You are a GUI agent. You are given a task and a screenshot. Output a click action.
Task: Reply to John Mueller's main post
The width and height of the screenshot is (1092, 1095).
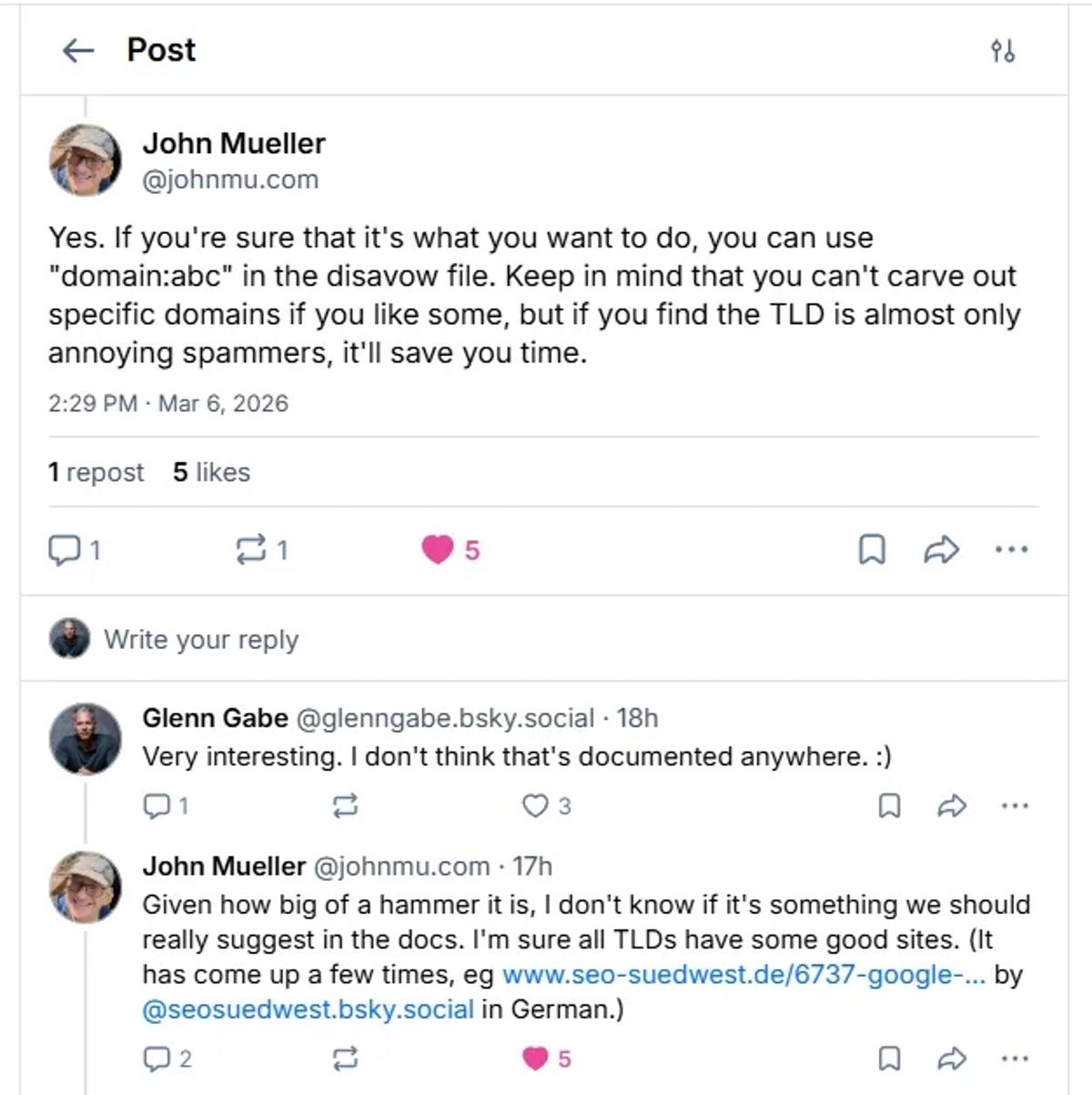(66, 550)
